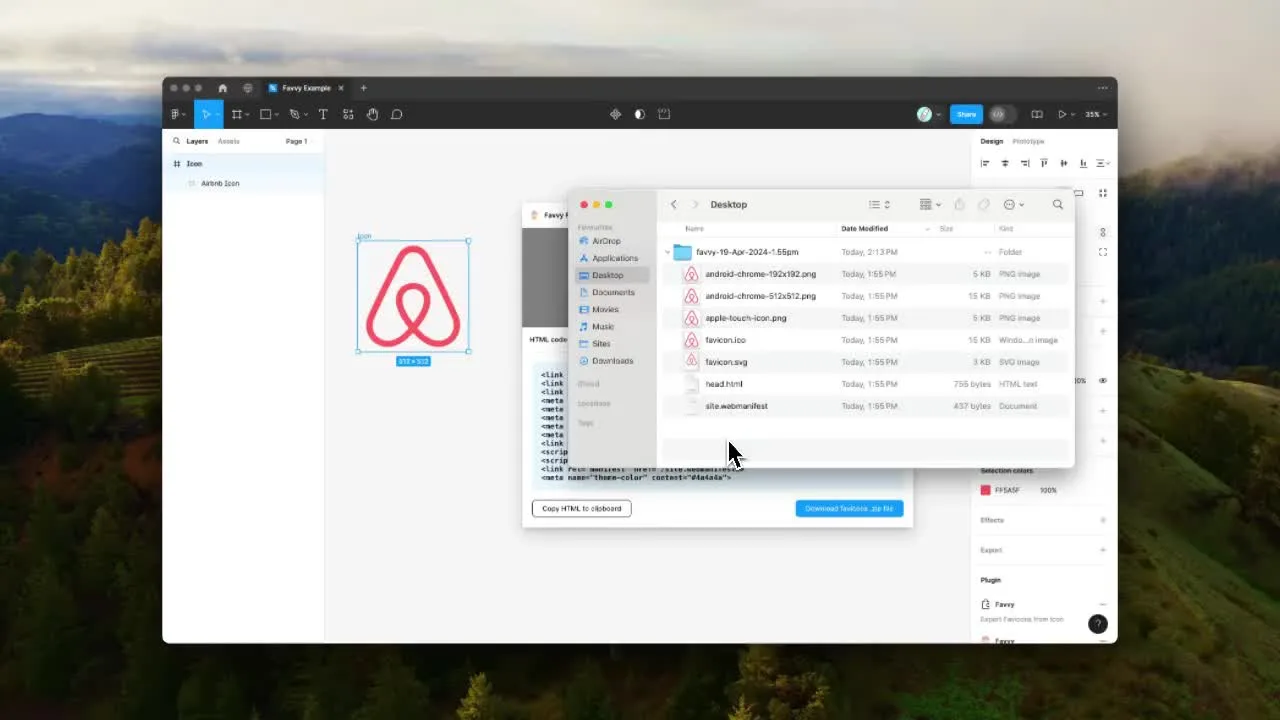The width and height of the screenshot is (1280, 720).
Task: Toggle layer visibility eye icon
Action: point(1103,381)
